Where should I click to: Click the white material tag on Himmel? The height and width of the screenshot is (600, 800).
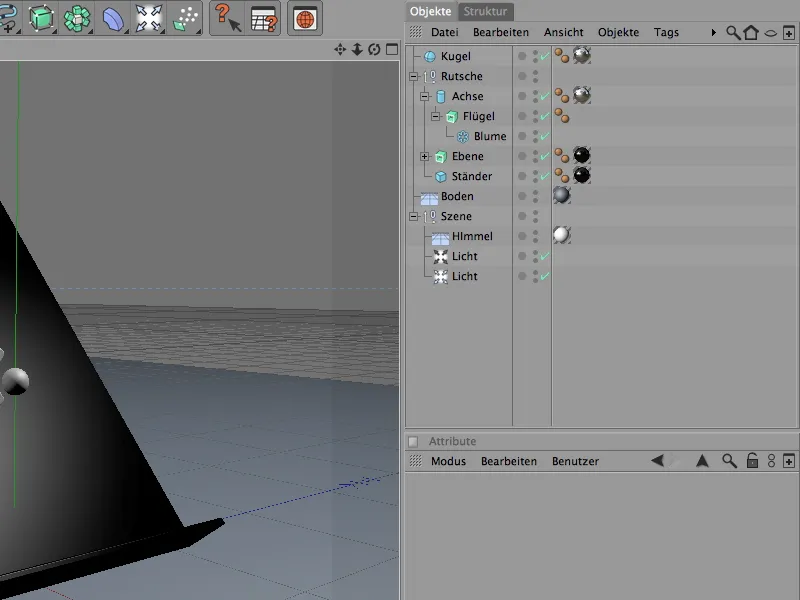click(x=562, y=236)
